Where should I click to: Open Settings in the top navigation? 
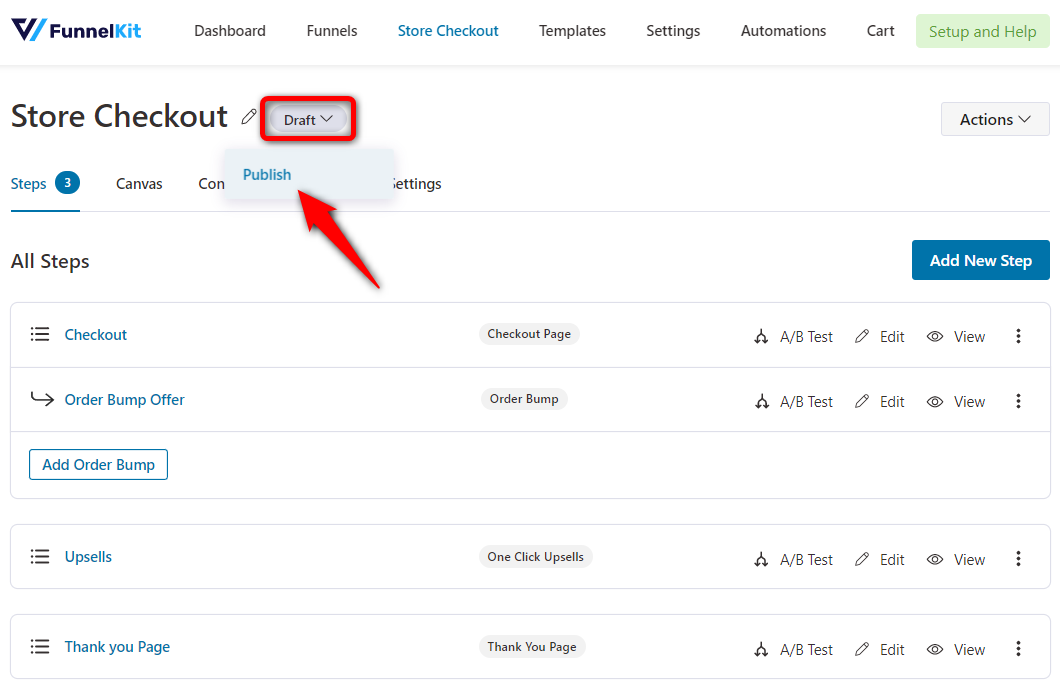pos(673,31)
